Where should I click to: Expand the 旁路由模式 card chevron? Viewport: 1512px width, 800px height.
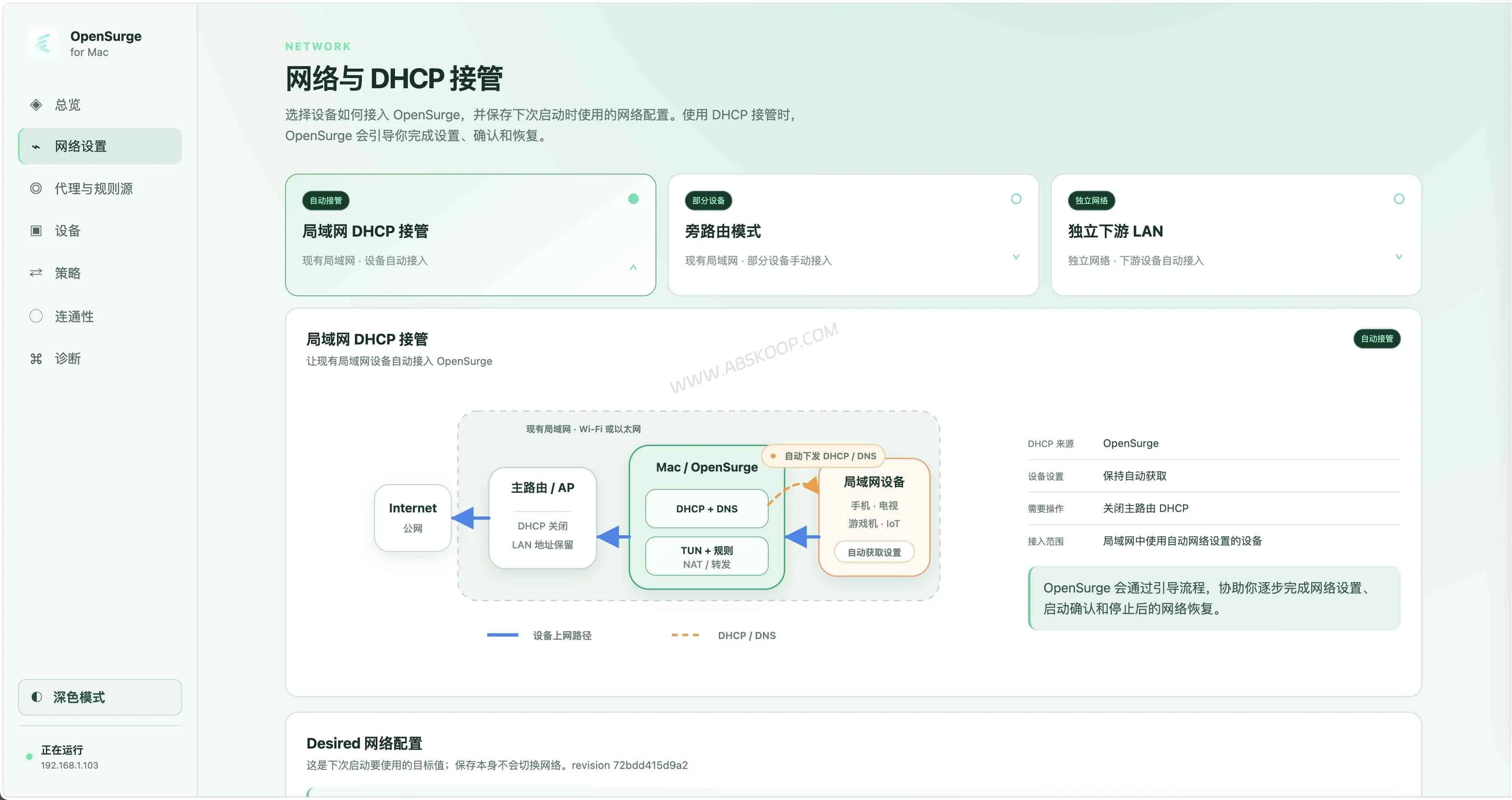(x=1016, y=257)
